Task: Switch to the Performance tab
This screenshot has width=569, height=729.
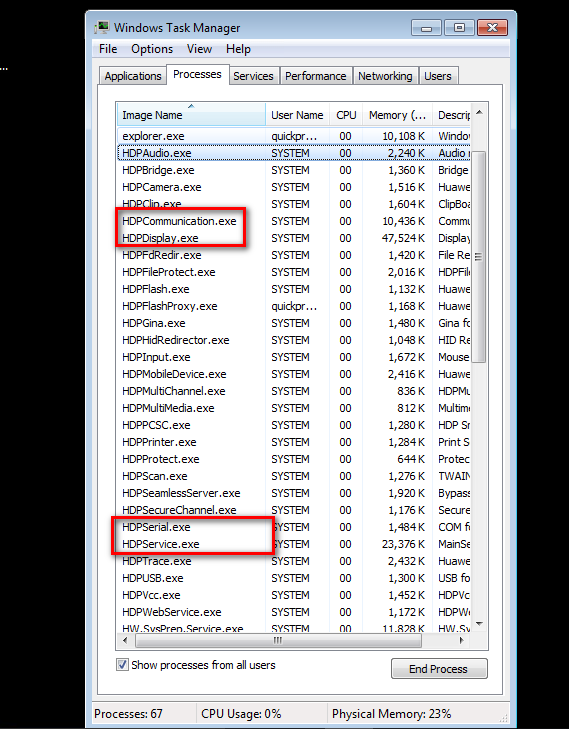Action: coord(316,76)
